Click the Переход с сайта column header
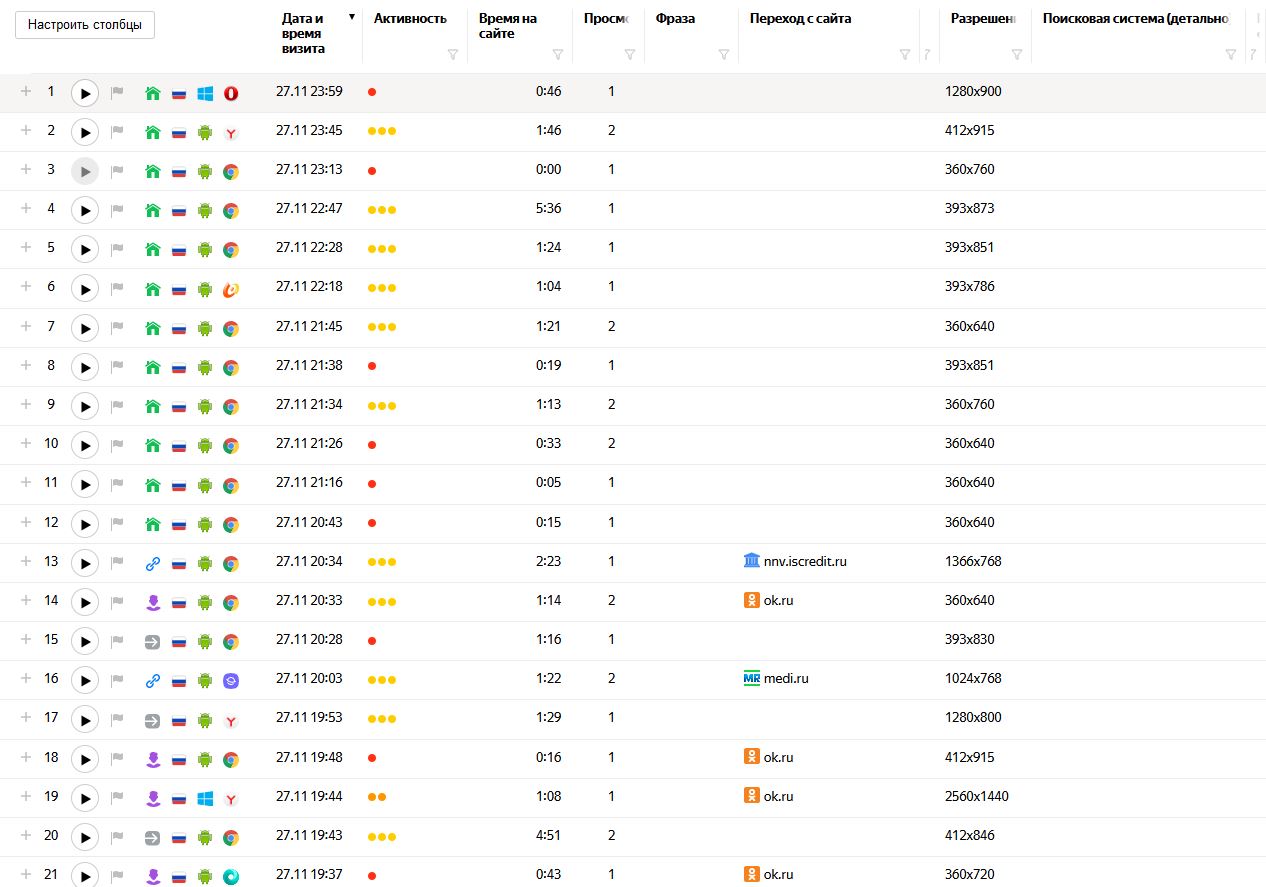The width and height of the screenshot is (1266, 887). pos(800,18)
